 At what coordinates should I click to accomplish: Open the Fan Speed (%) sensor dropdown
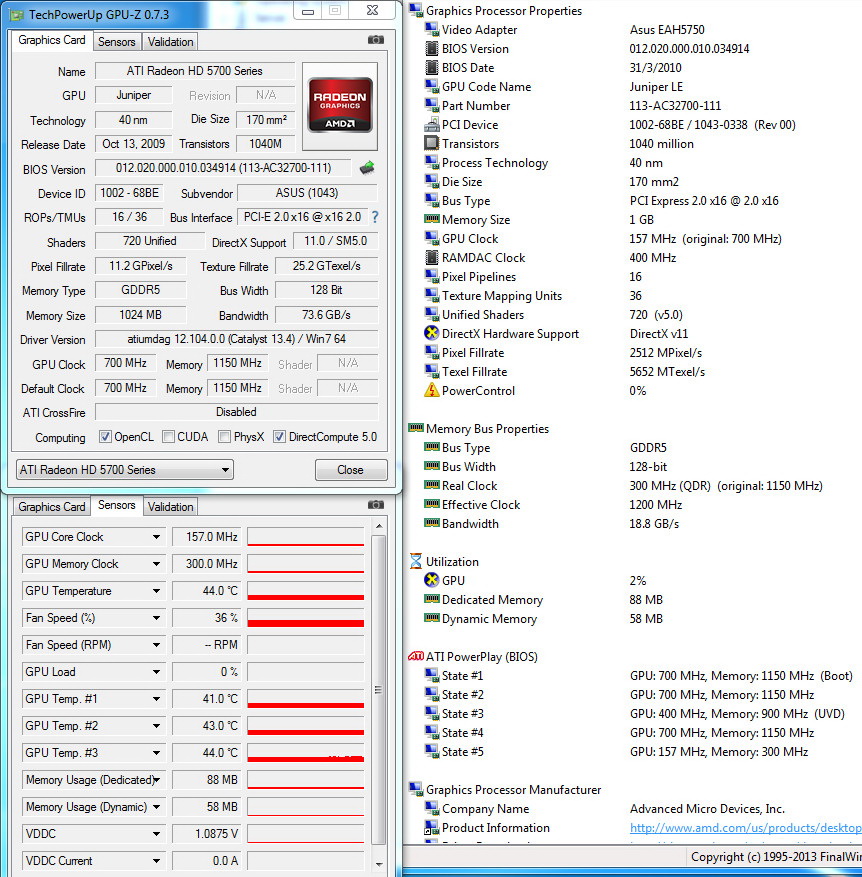click(x=156, y=618)
